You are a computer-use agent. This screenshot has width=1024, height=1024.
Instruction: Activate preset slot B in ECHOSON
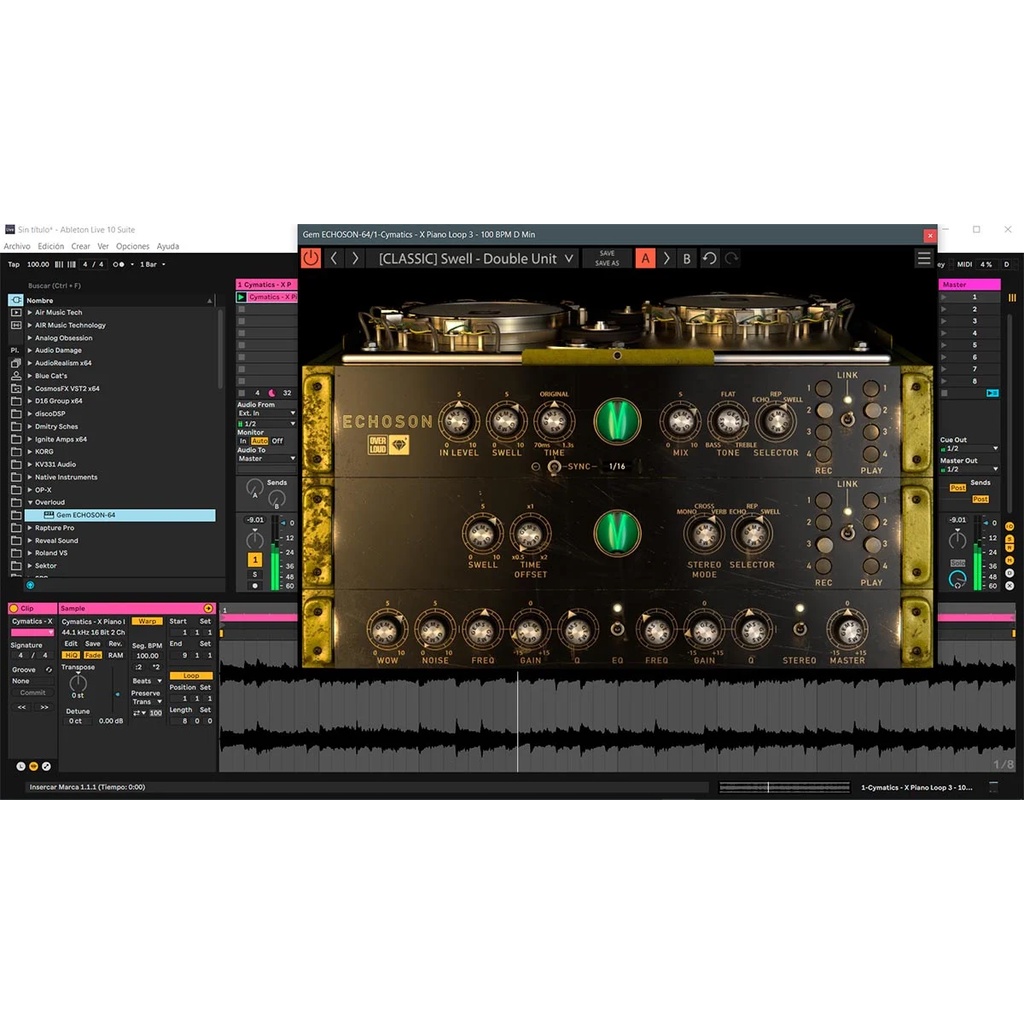click(686, 259)
